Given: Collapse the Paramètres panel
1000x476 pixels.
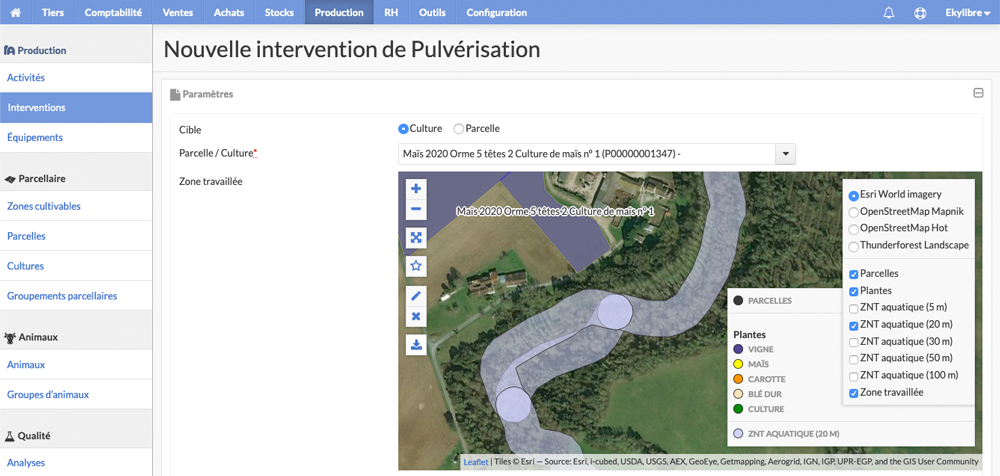Looking at the screenshot, I should tap(978, 93).
